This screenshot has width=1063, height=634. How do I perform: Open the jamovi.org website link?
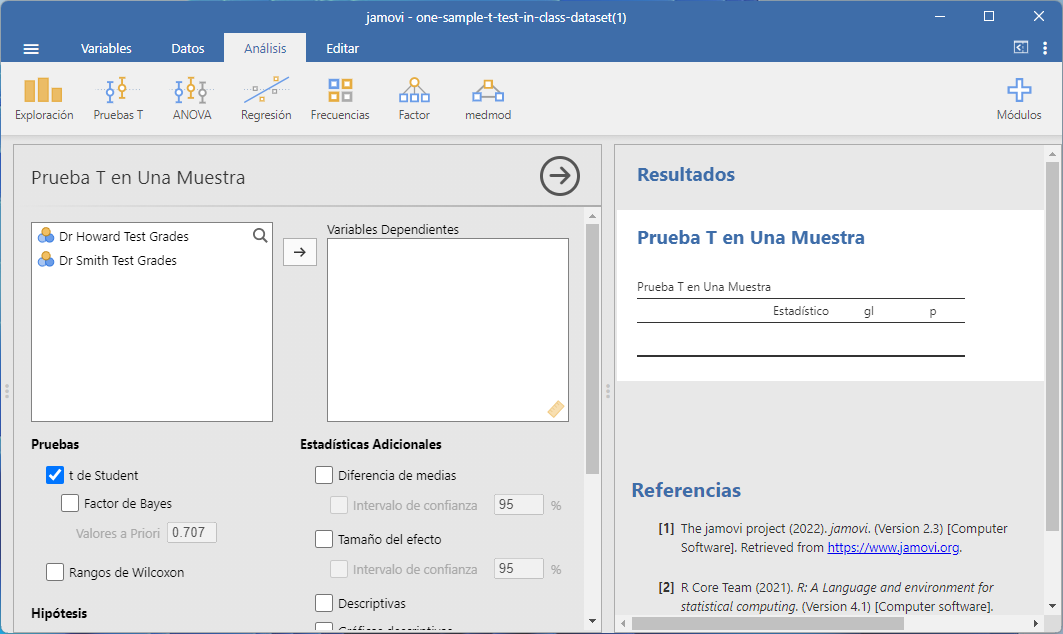[893, 547]
